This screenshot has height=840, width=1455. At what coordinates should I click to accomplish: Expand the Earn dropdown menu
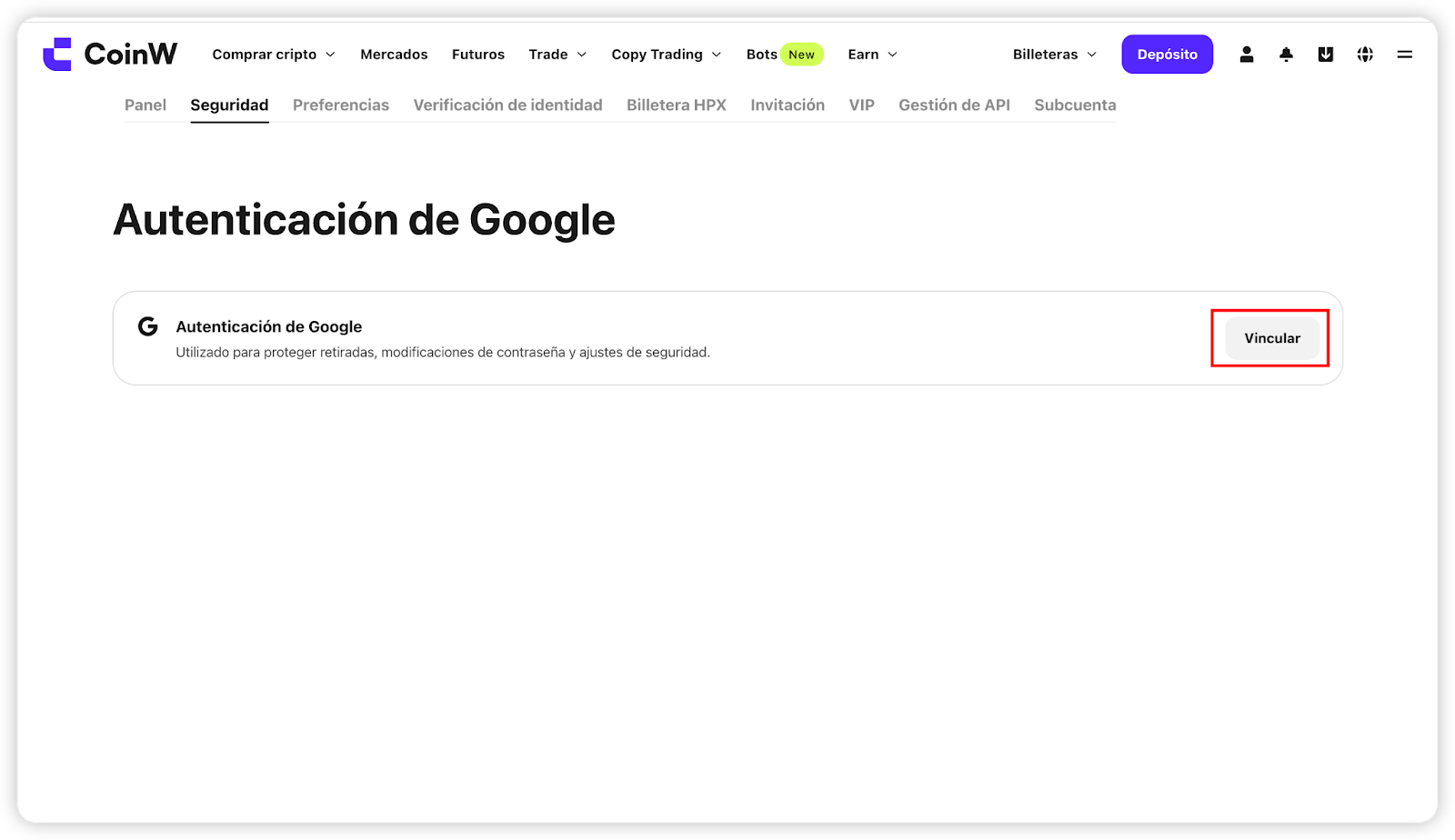point(872,55)
